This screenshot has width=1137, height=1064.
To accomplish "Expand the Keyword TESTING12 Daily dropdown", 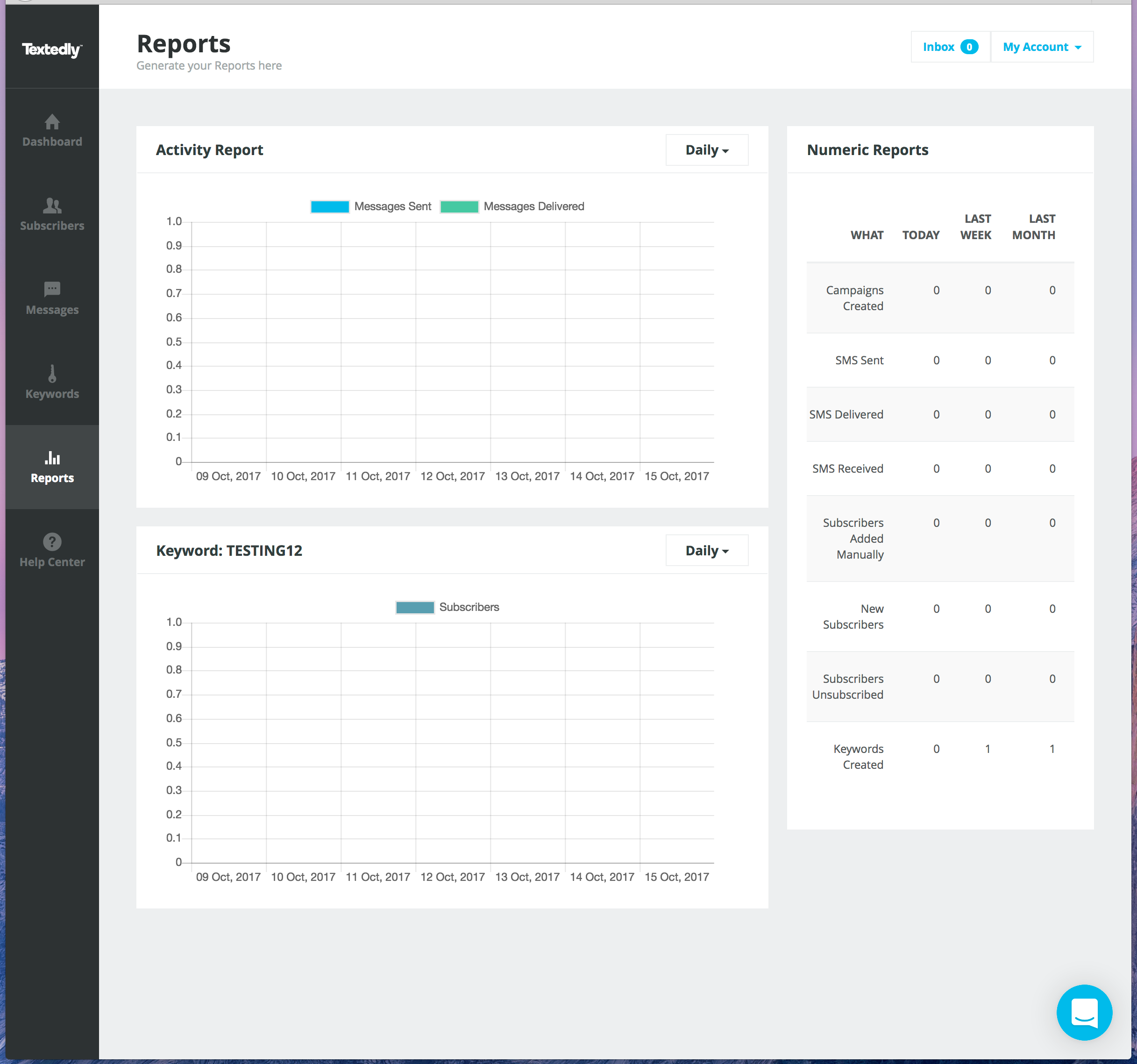I will 707,551.
